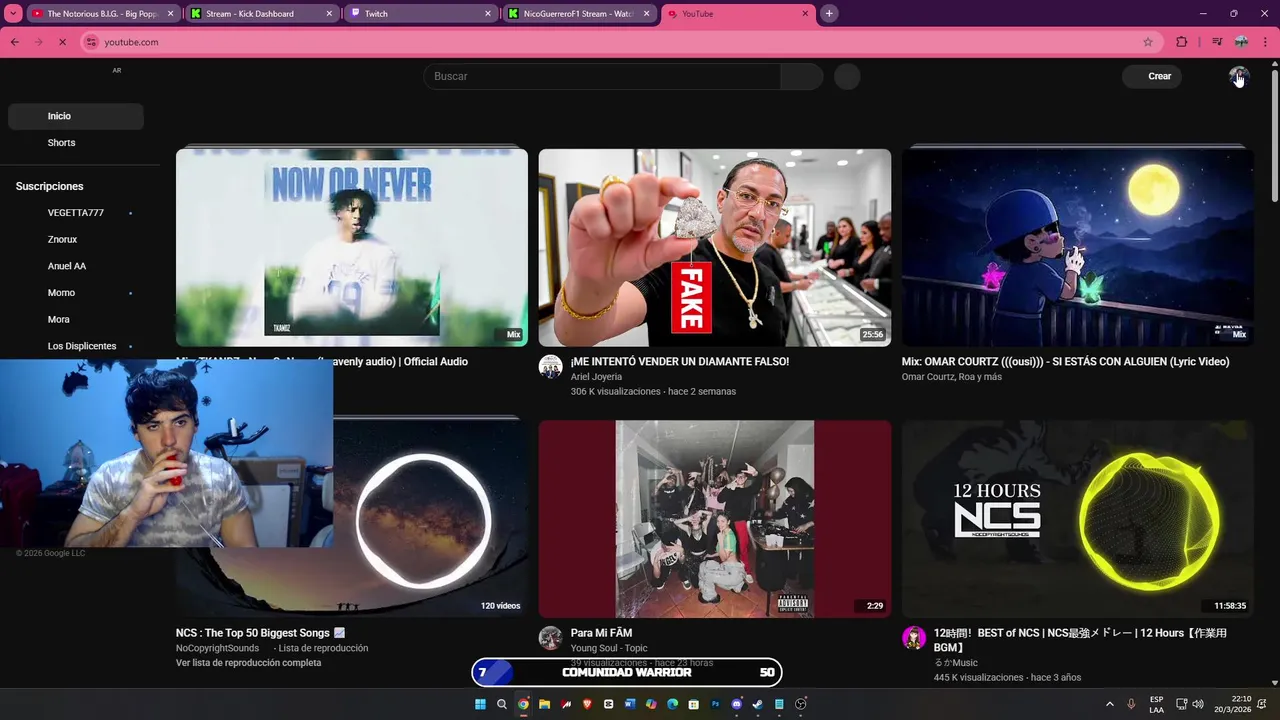
Task: Click the YouTube search button beside Buscar
Action: click(802, 76)
